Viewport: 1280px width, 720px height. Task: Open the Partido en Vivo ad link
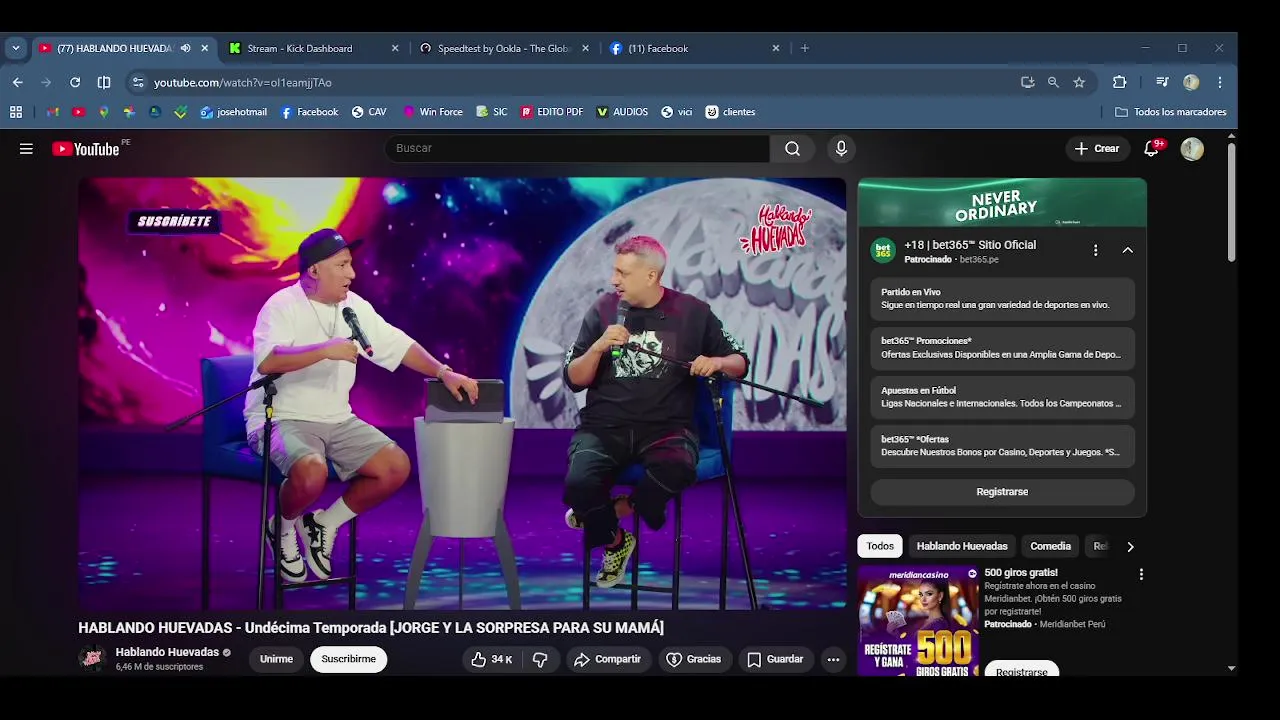point(1002,298)
